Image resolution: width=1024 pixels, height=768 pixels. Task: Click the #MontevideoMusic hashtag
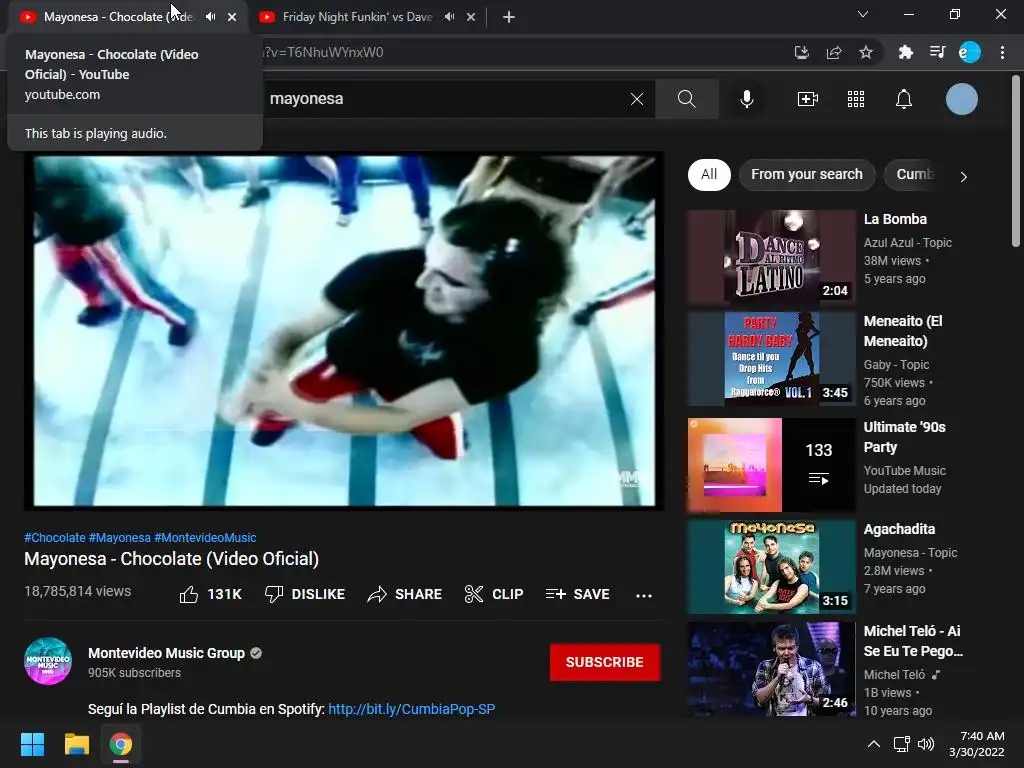coord(205,537)
